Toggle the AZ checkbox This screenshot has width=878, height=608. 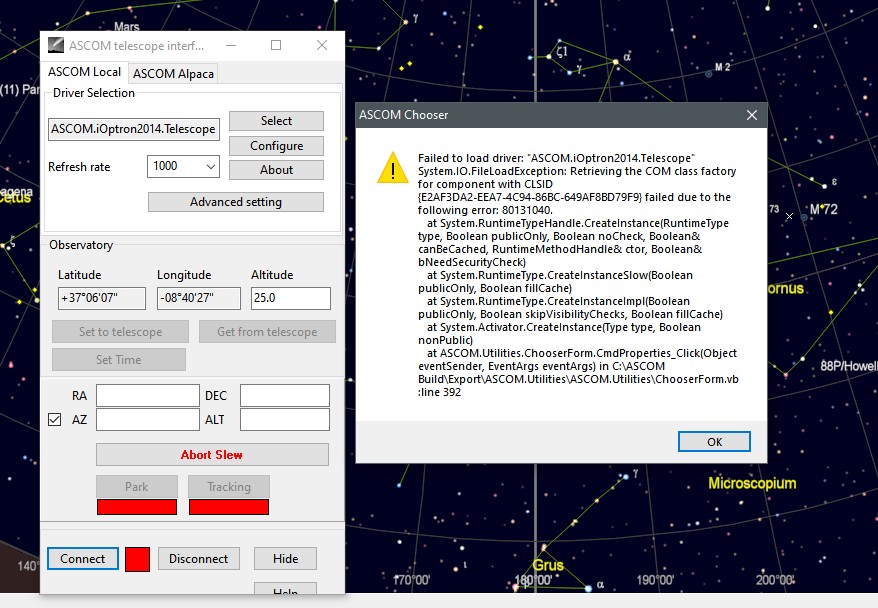[54, 419]
